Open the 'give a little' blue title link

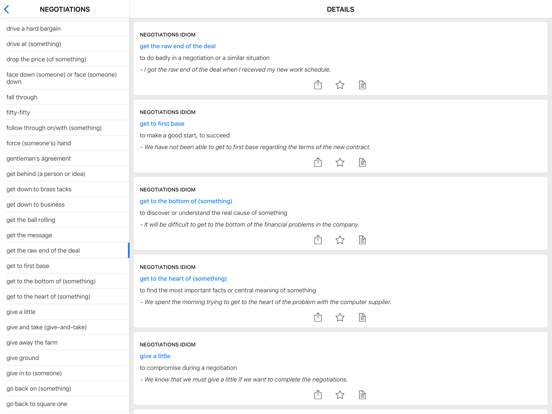tap(155, 356)
